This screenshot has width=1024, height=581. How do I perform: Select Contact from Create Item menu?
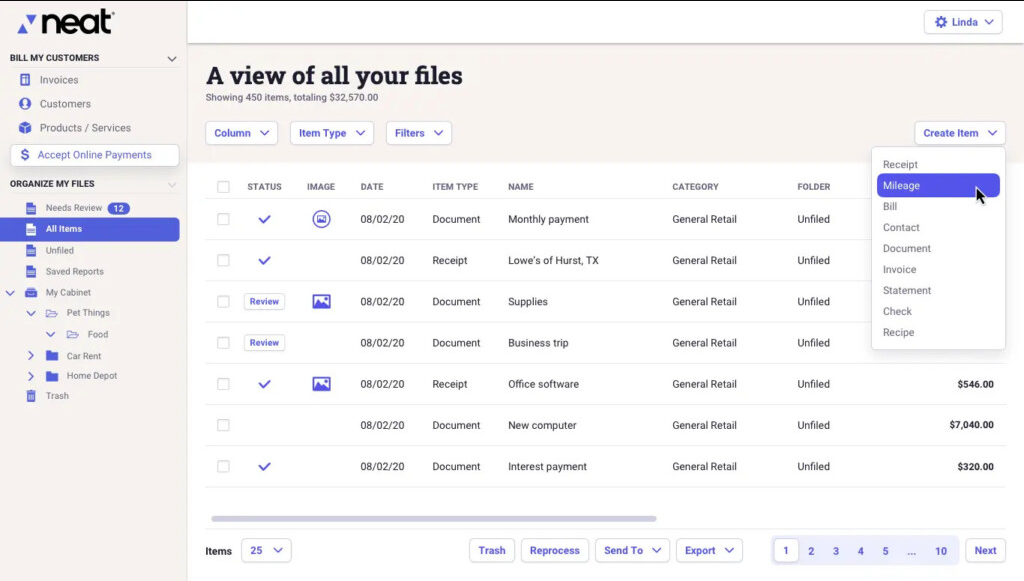point(901,227)
